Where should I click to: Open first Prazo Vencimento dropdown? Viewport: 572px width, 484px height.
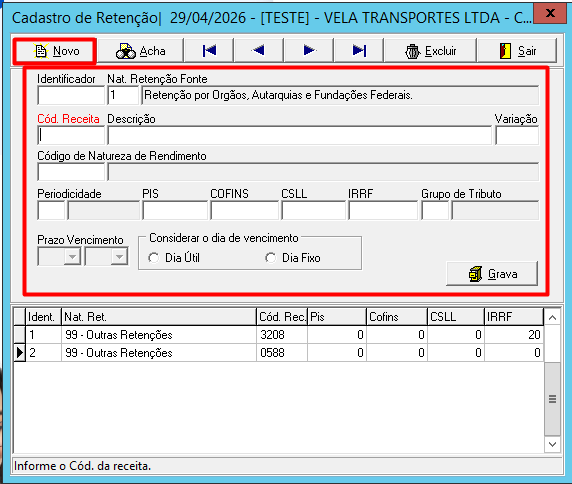tap(73, 257)
